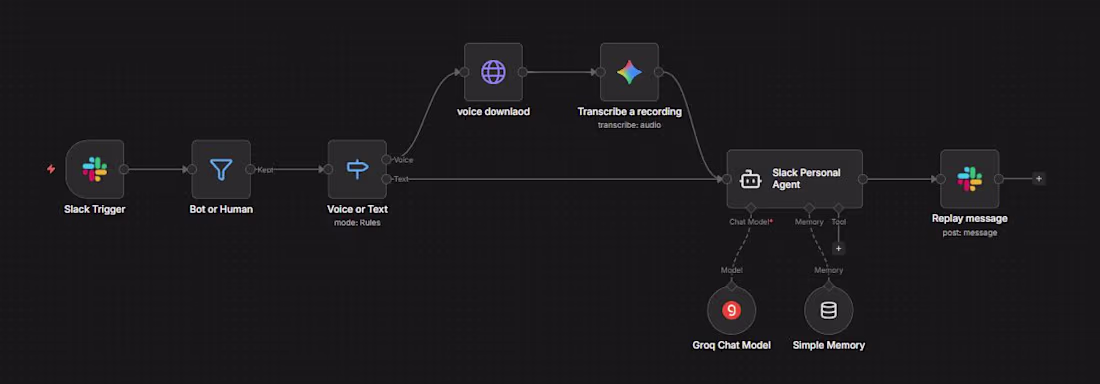Click the Kept output of Bot or Human

click(250, 169)
